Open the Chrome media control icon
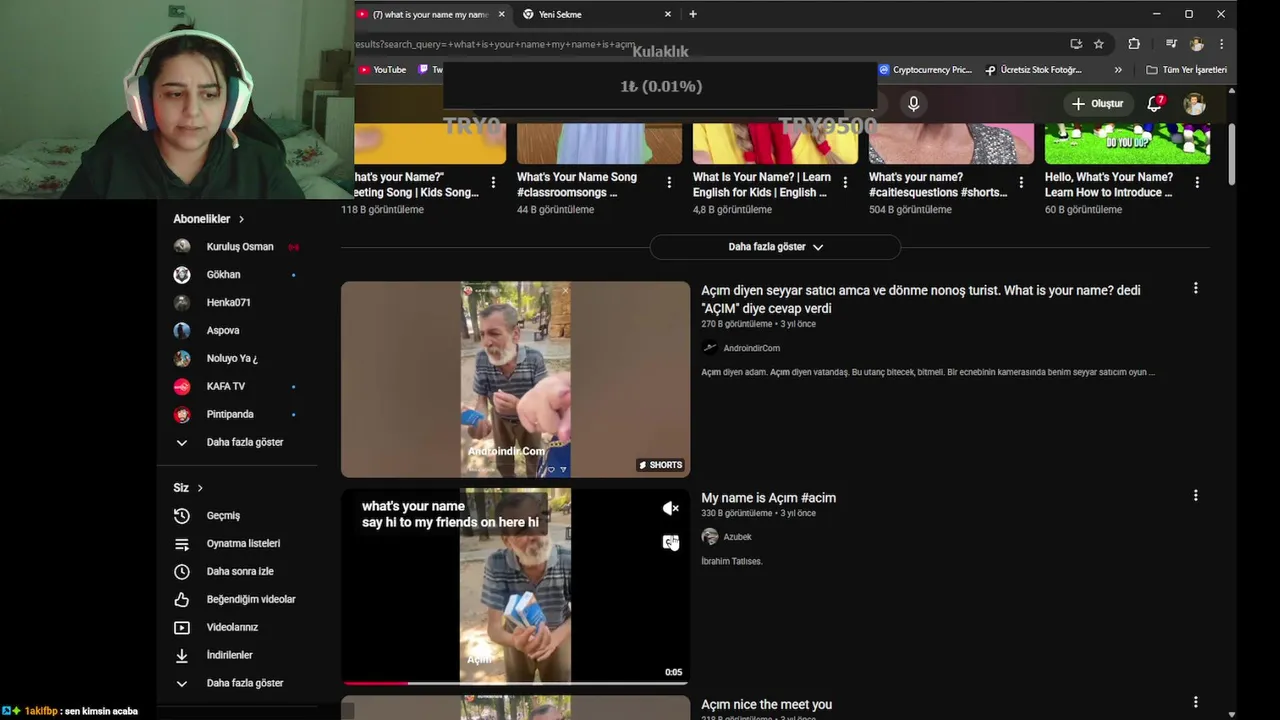This screenshot has height=720, width=1280. click(x=1171, y=44)
